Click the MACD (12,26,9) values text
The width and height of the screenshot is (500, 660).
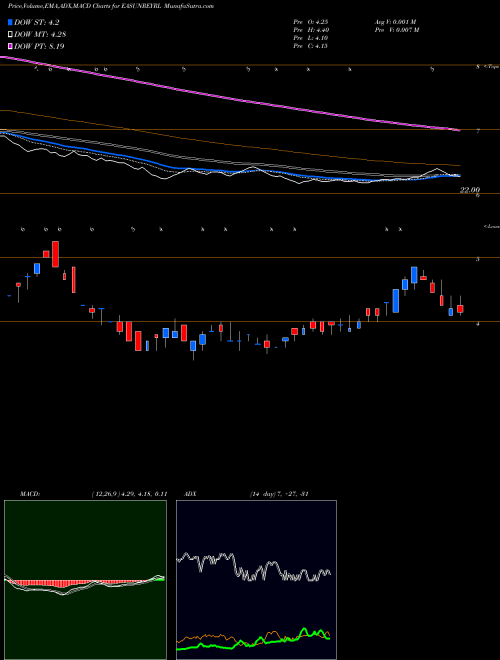click(129, 494)
